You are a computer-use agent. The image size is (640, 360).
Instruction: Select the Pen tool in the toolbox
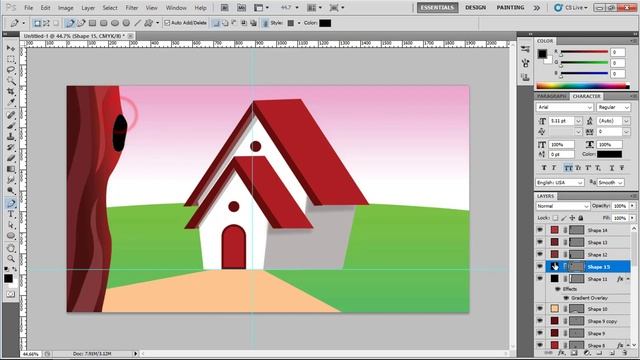tap(11, 203)
